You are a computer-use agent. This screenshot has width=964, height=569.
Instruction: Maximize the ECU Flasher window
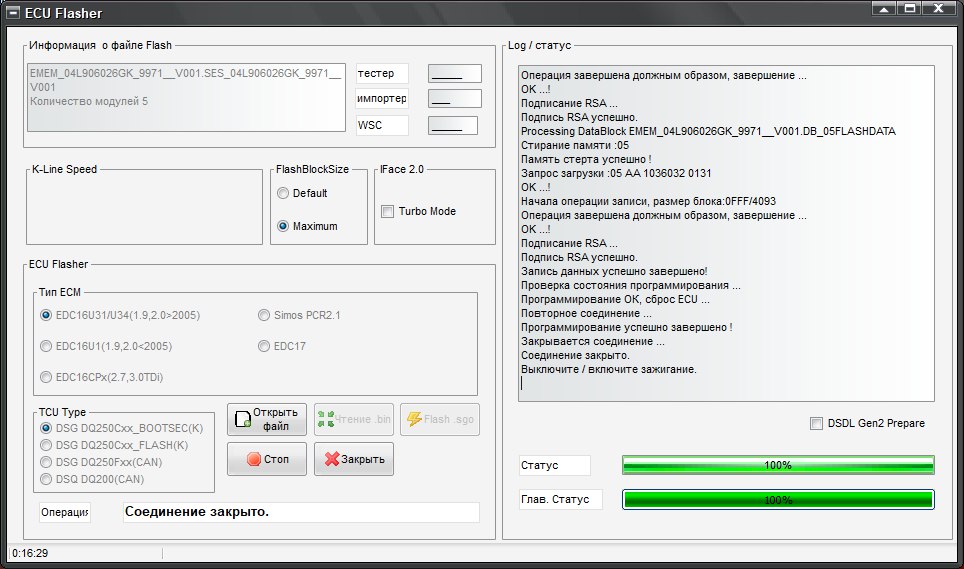tap(909, 9)
